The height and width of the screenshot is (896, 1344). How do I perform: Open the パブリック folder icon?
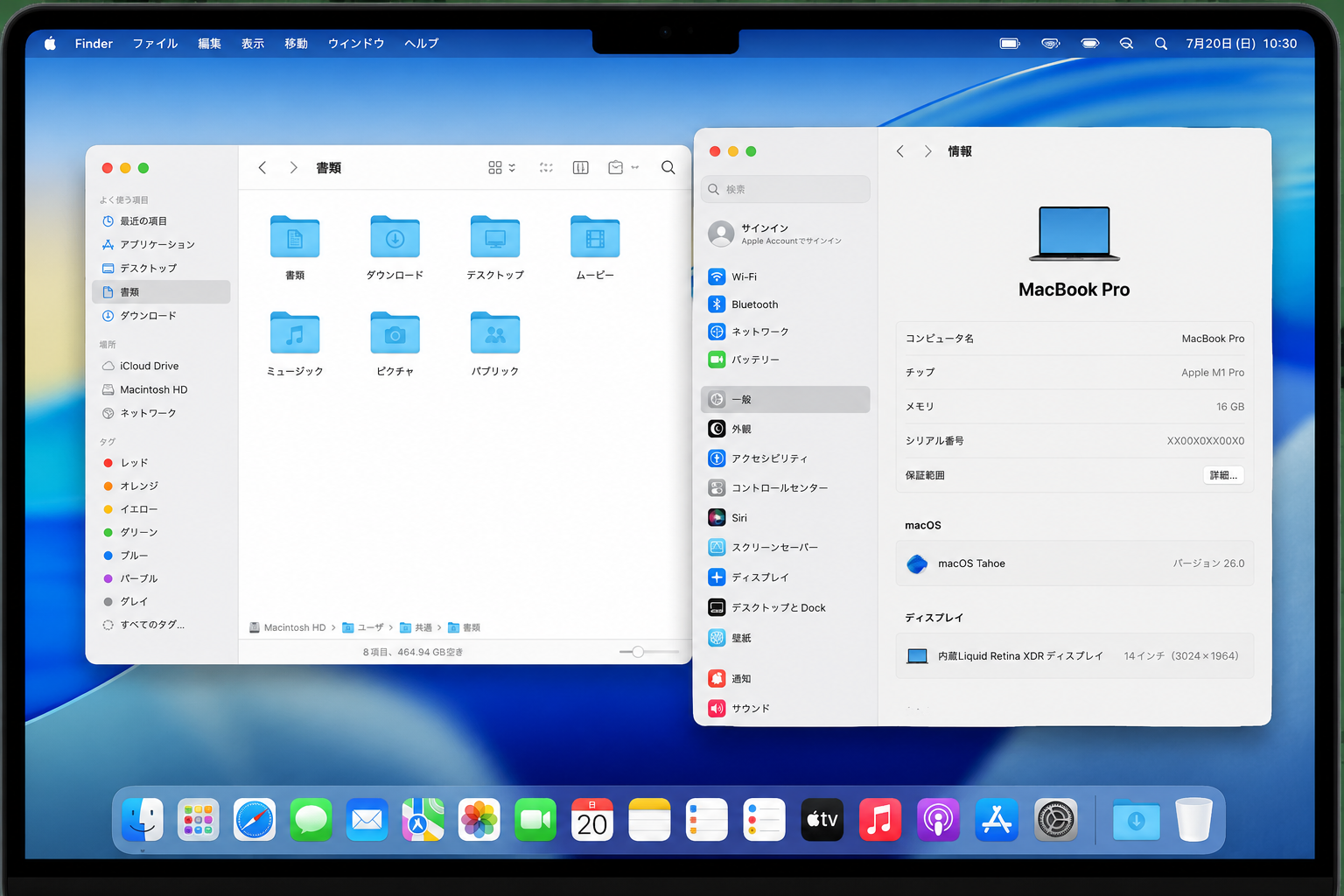[495, 332]
